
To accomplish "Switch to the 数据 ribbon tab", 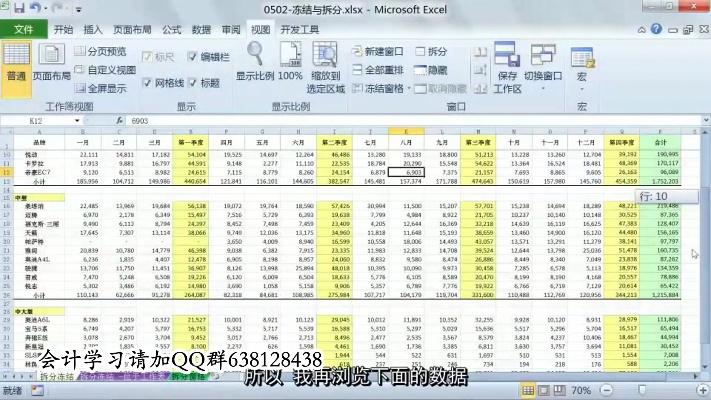I will pyautogui.click(x=201, y=29).
